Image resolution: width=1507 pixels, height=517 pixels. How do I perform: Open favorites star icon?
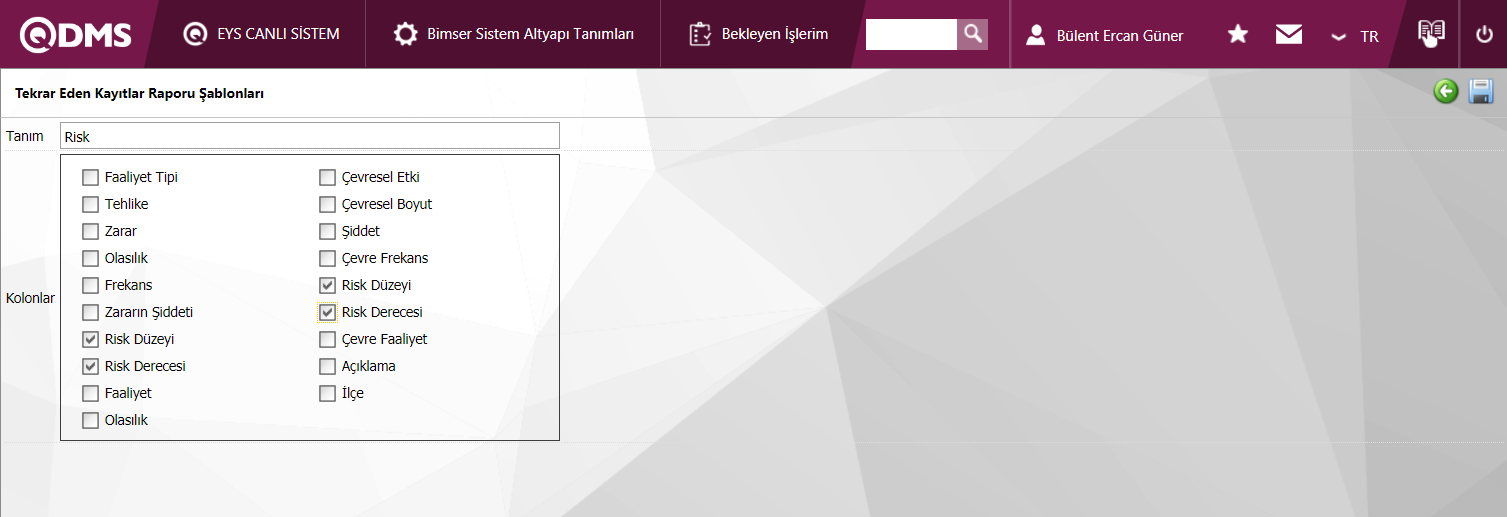click(x=1238, y=35)
